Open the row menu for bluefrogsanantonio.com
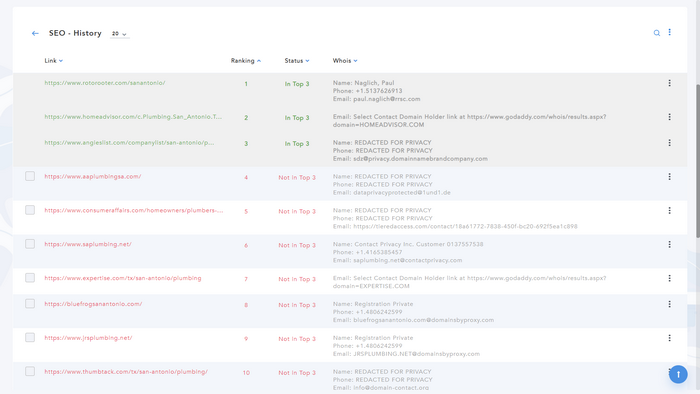The height and width of the screenshot is (394, 700). point(669,304)
